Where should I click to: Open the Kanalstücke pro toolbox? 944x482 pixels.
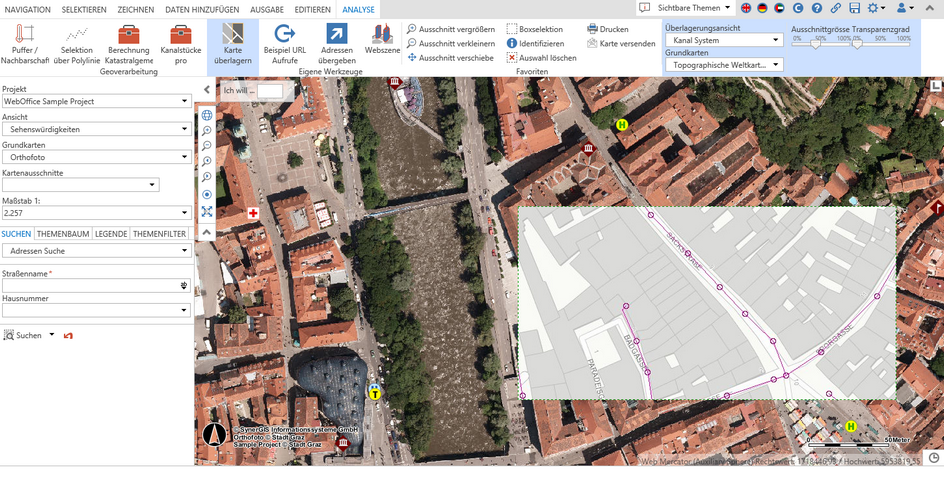click(x=180, y=46)
